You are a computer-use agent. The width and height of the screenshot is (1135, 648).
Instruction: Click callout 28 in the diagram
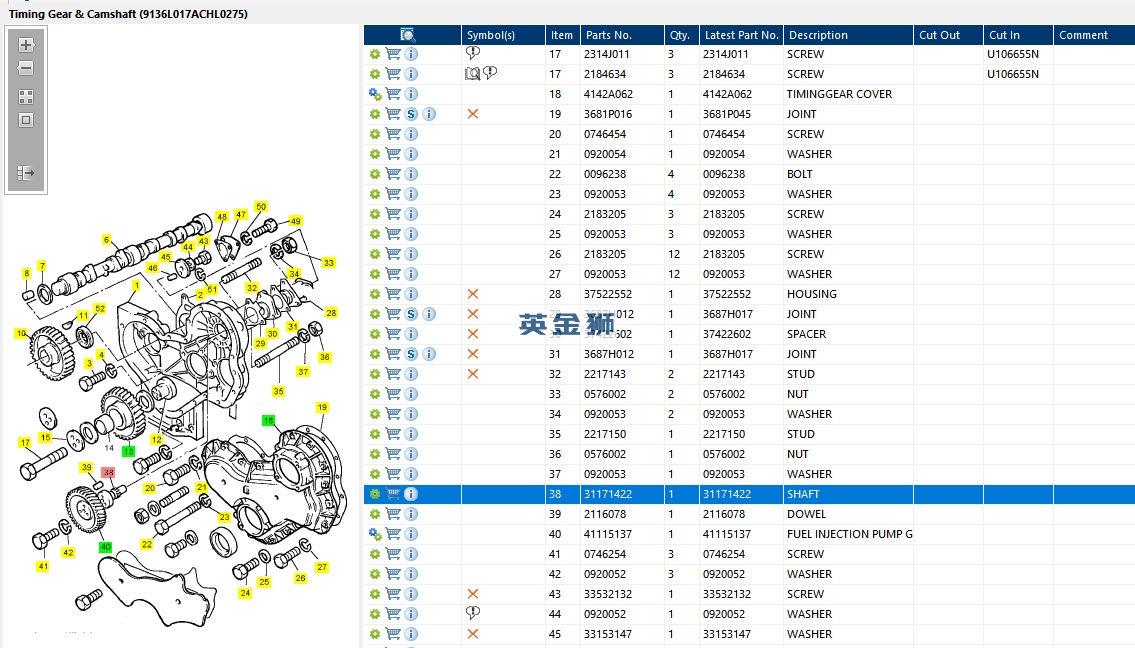point(331,313)
